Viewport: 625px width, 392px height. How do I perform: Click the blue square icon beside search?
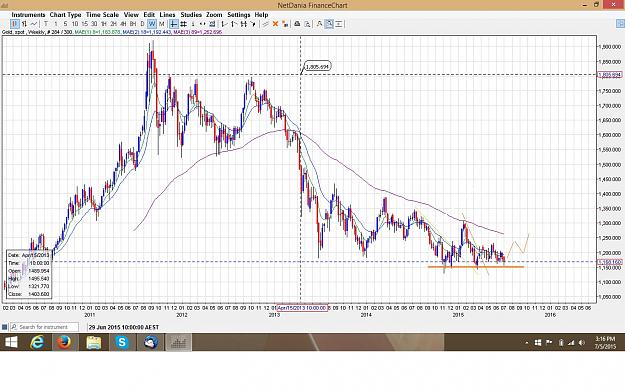pyautogui.click(x=4, y=327)
